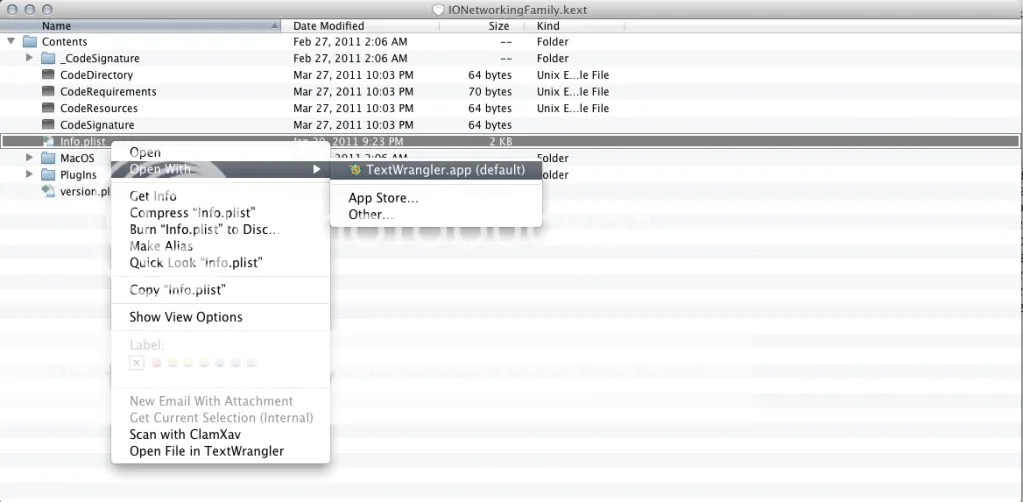The image size is (1023, 502).
Task: Click the MacOS folder icon
Action: point(48,158)
